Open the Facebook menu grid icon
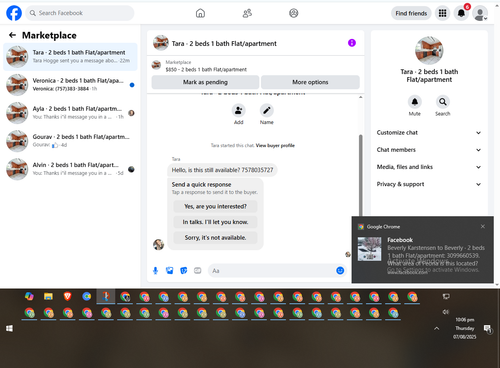Viewport: 500px width, 368px height. point(442,13)
